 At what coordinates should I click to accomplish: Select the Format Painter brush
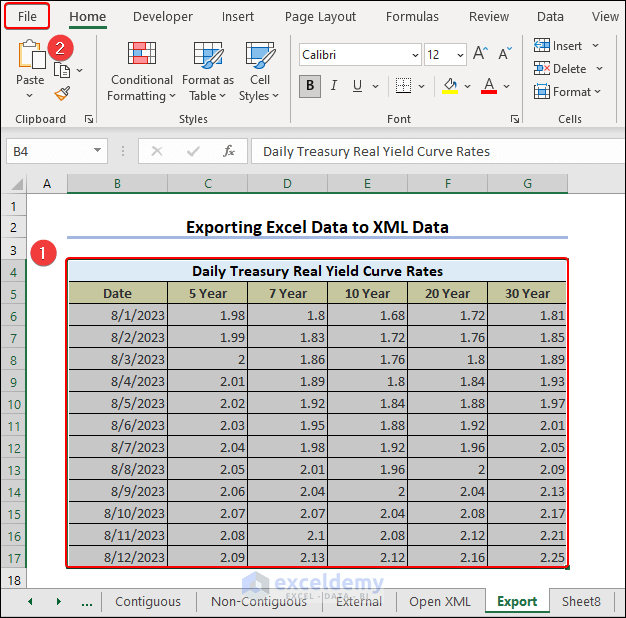tap(63, 93)
